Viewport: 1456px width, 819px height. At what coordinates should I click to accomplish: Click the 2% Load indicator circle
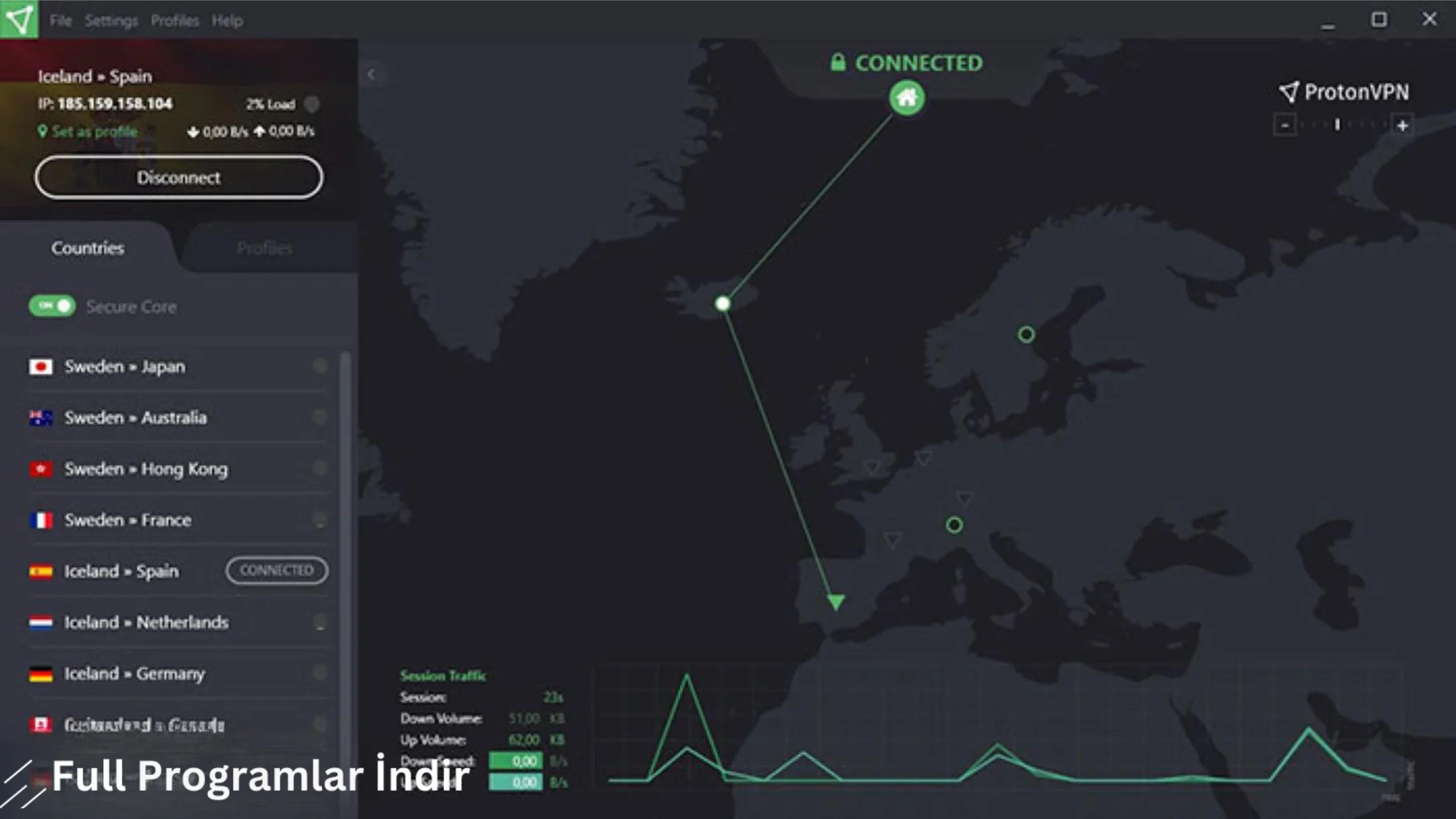click(x=311, y=104)
